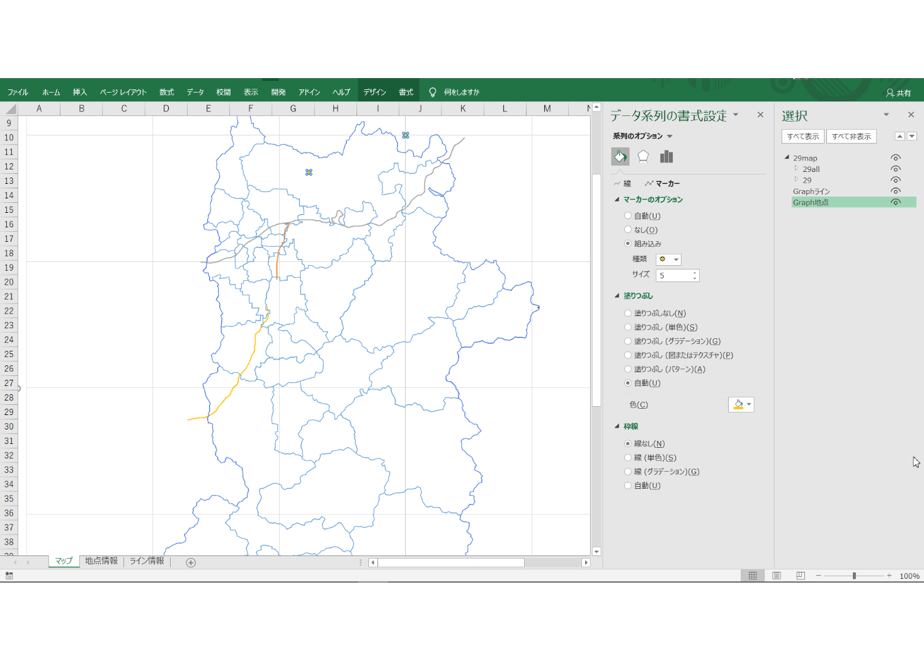Select border 線なし(N) radio button
924x660 pixels.
(628, 444)
